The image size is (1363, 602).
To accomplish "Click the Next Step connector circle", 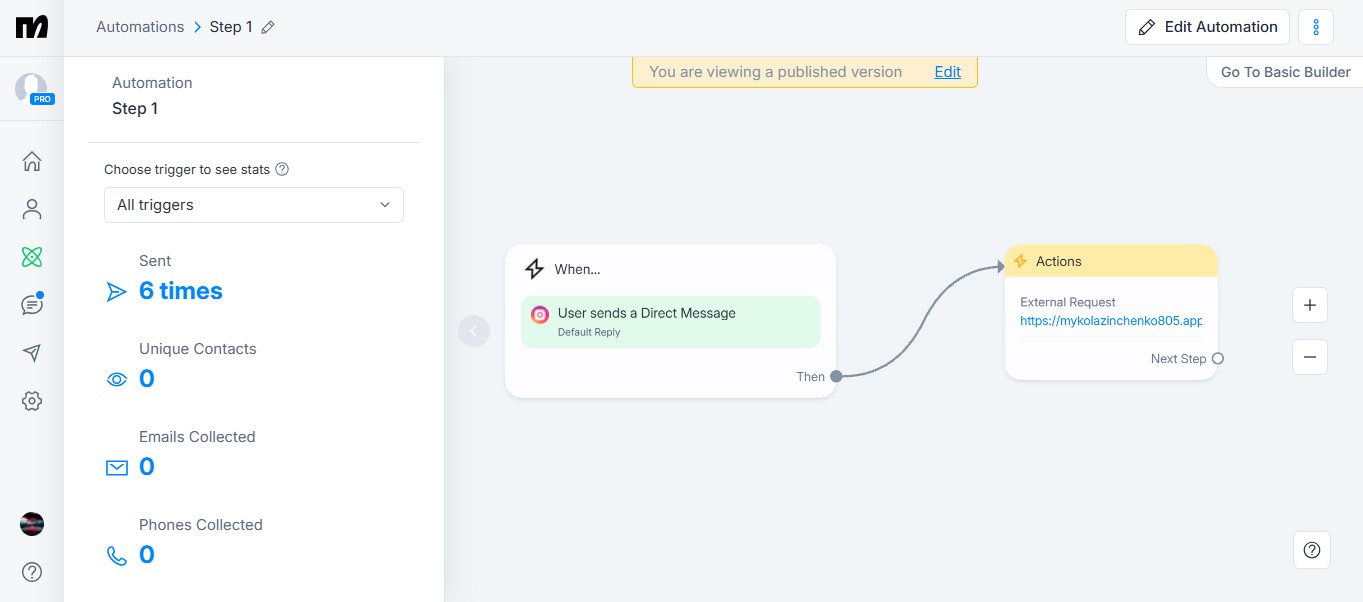I will (x=1218, y=358).
